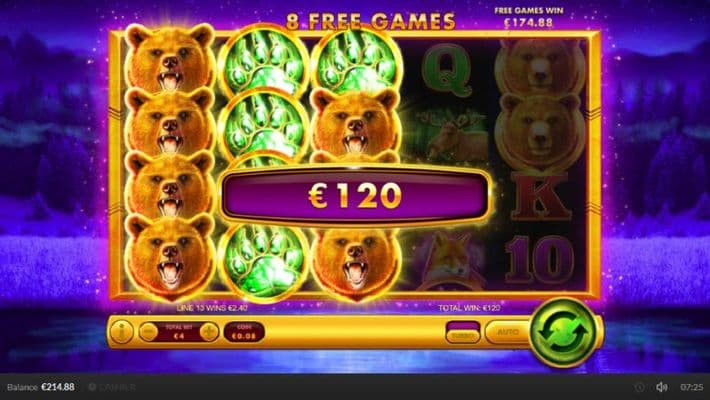
Task: Click the €120 win banner
Action: pyautogui.click(x=356, y=196)
